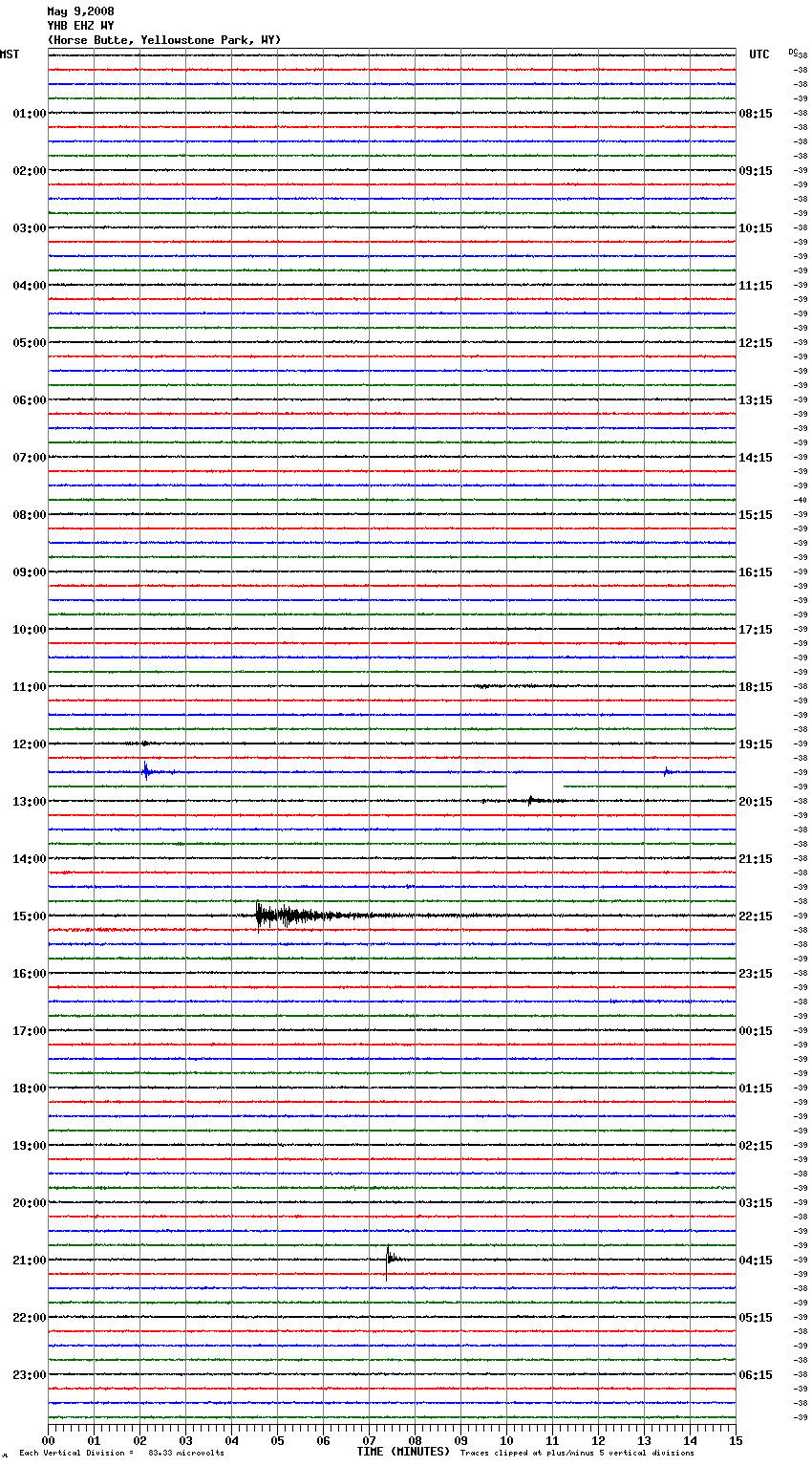The height and width of the screenshot is (1466, 812).
Task: Select the 16:00 MST row label
Action: (30, 974)
